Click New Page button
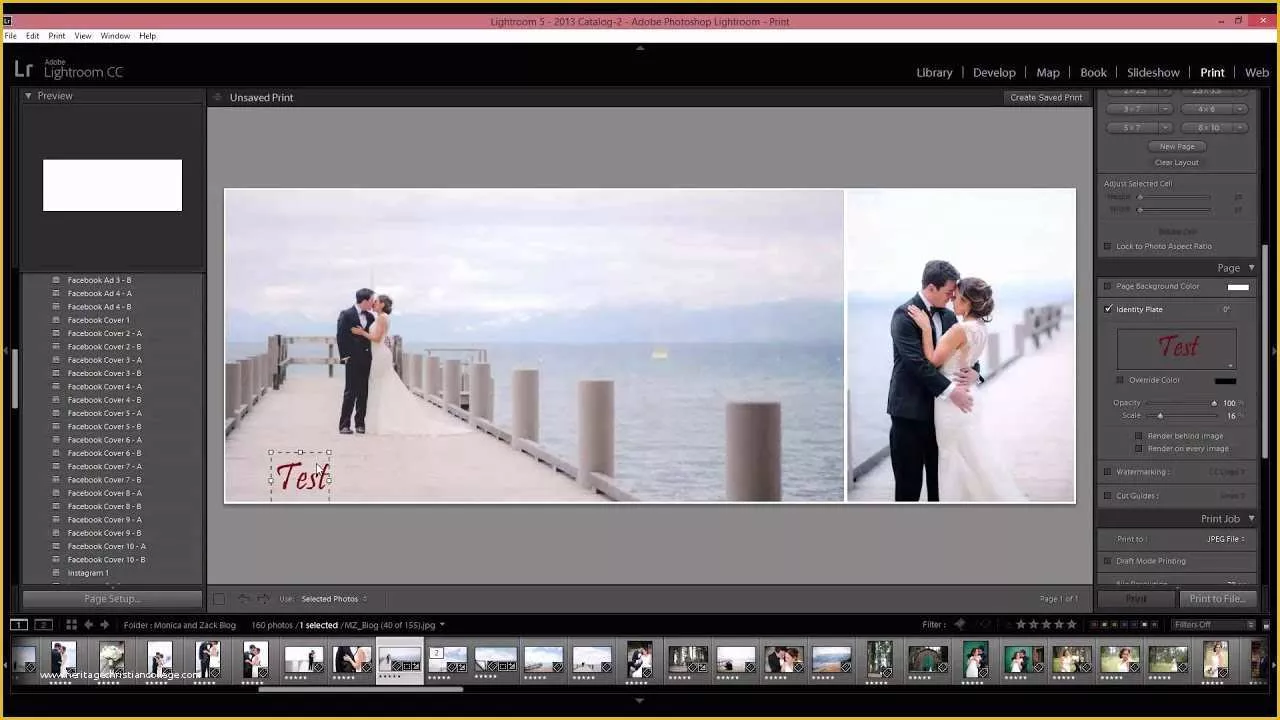1280x720 pixels. coord(1177,146)
